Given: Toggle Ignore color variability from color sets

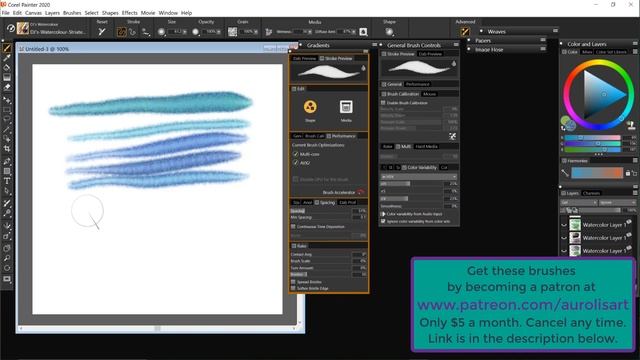Looking at the screenshot, I should pyautogui.click(x=383, y=221).
